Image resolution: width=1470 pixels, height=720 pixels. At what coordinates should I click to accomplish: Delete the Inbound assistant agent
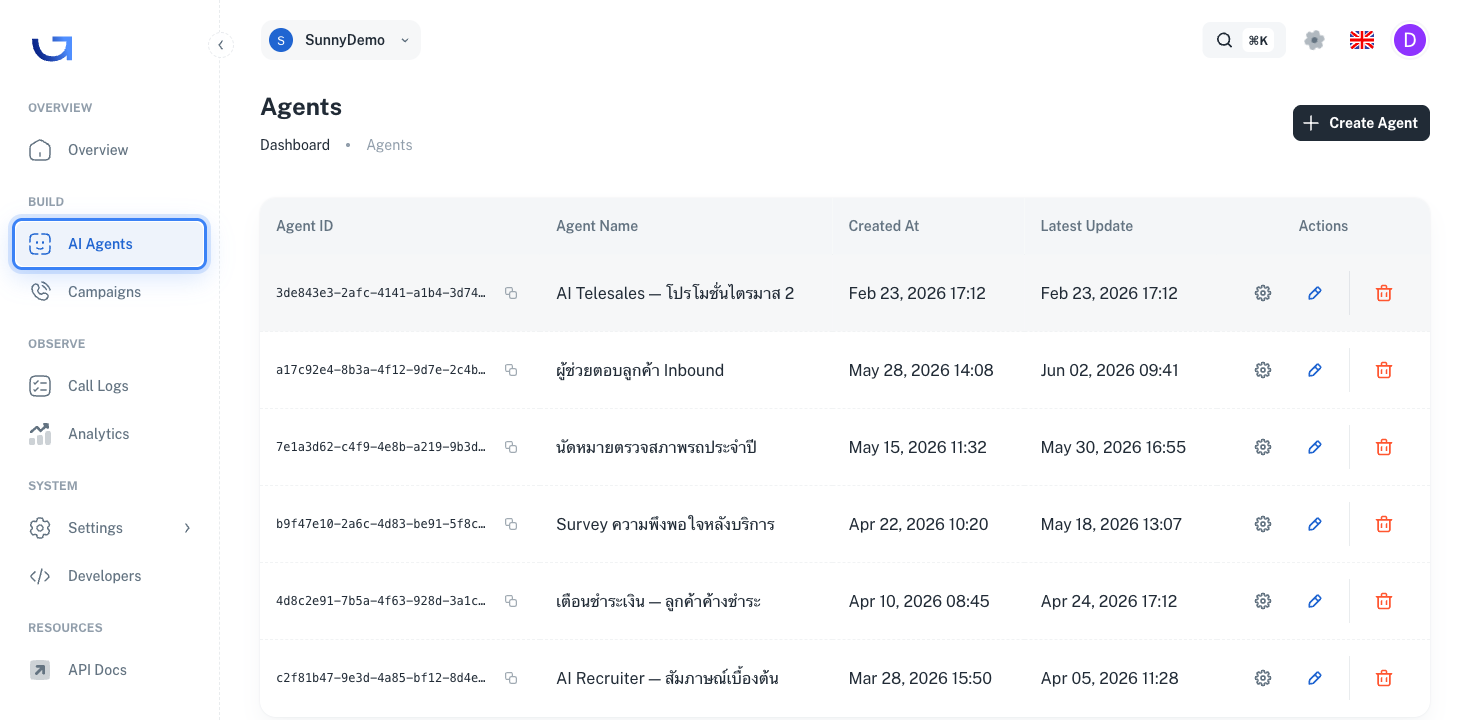[1384, 370]
